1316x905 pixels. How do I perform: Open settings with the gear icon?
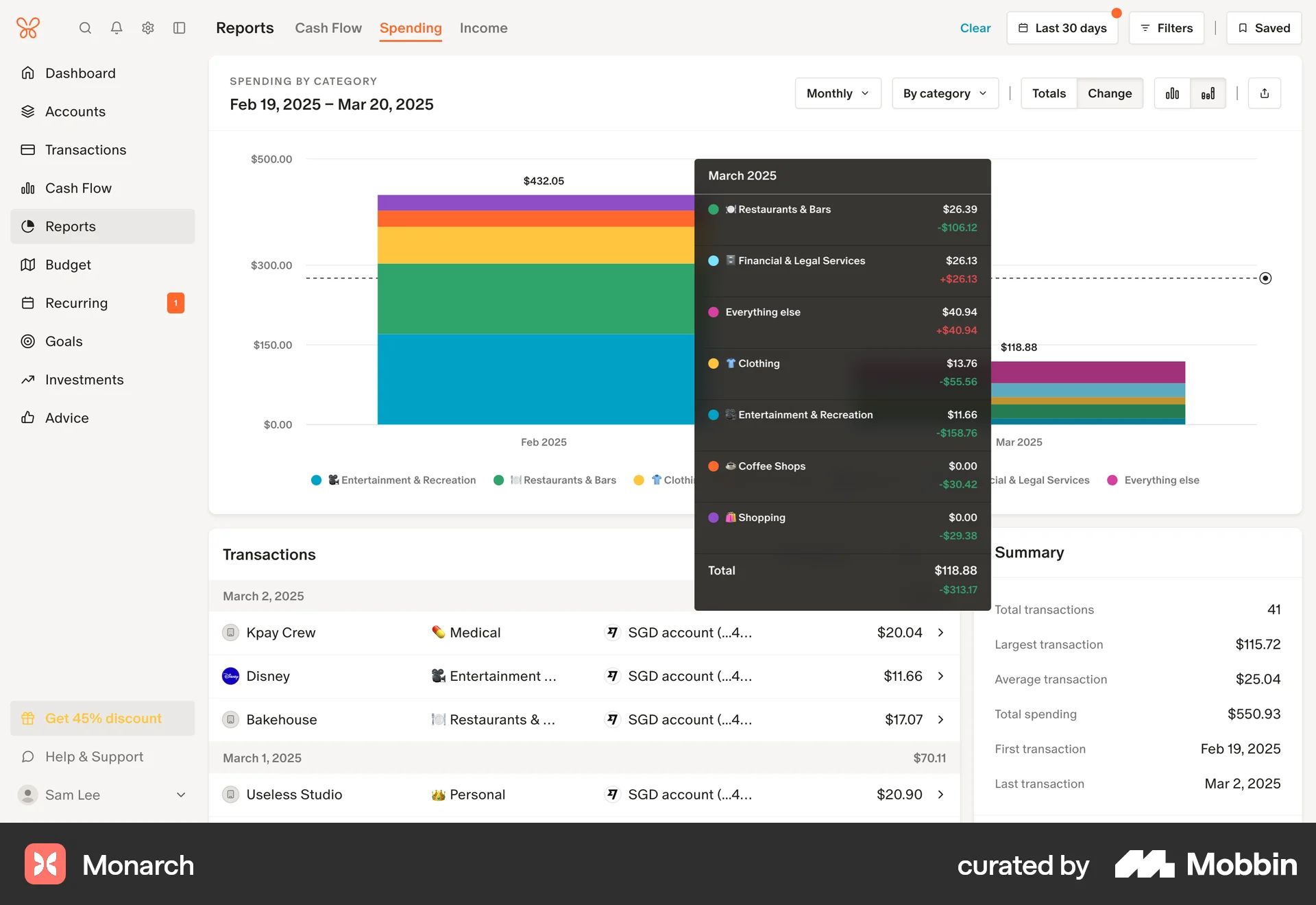(x=147, y=28)
